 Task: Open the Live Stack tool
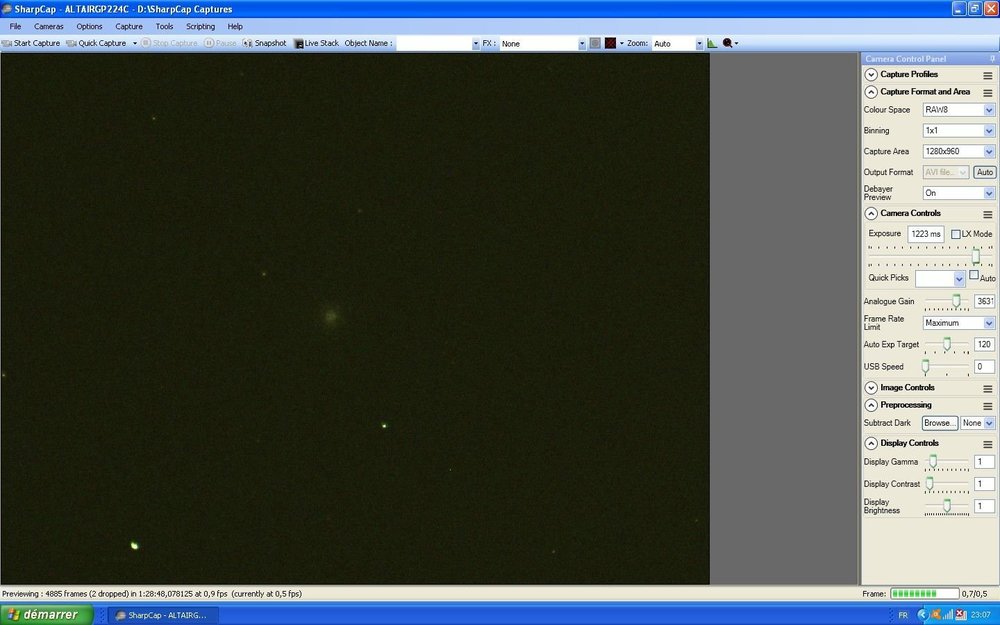click(x=316, y=43)
